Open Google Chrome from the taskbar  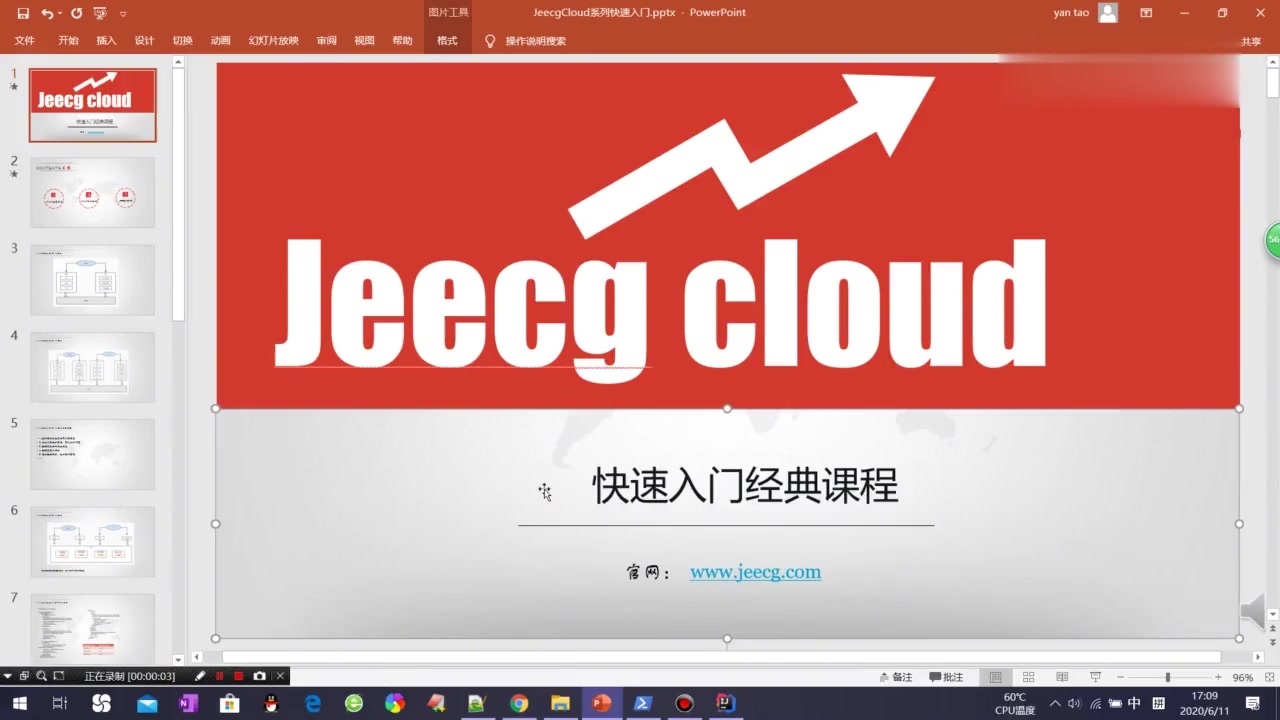pos(518,703)
